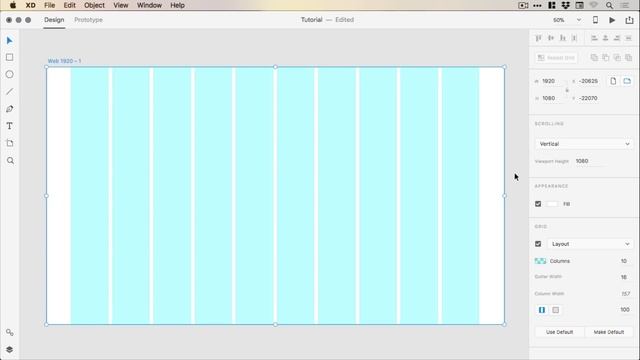Set artboard to portrait orientation
Viewport: 640px width, 360px height.
tap(613, 81)
